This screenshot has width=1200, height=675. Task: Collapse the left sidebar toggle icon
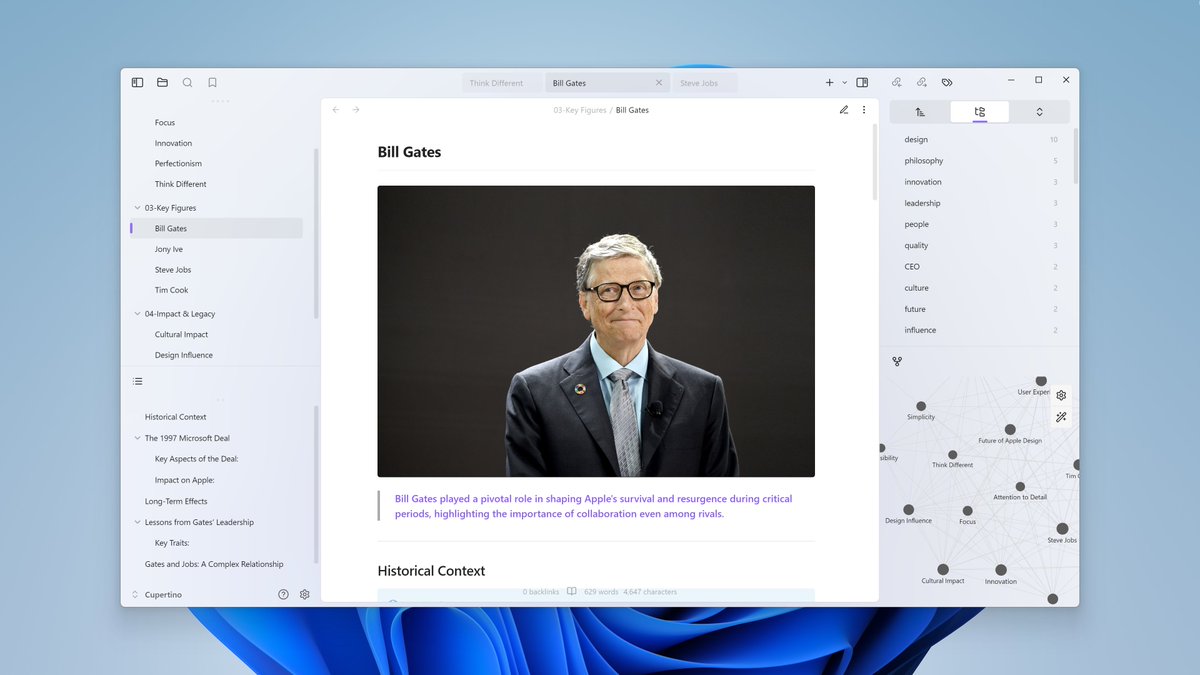(x=138, y=83)
